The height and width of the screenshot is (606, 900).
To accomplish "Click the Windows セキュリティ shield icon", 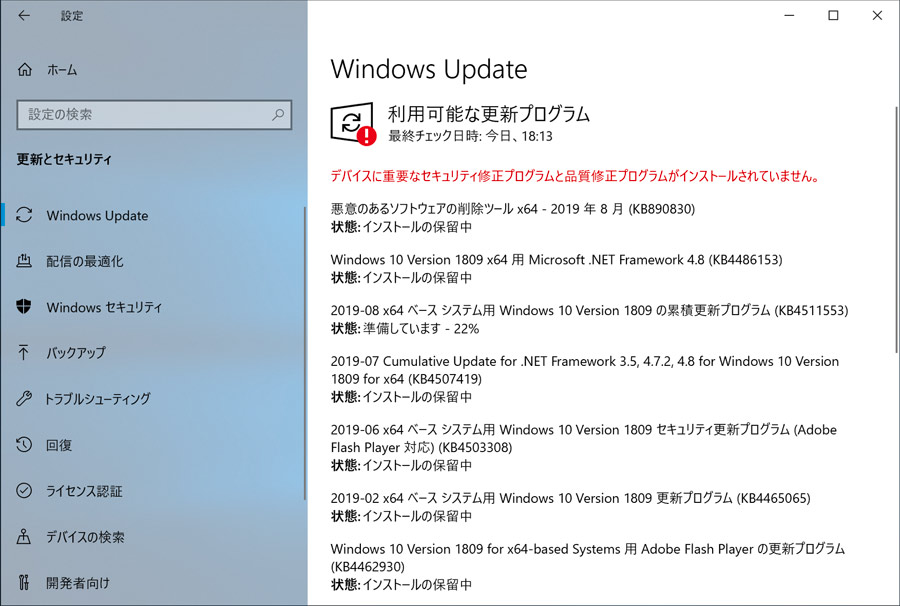I will 24,307.
